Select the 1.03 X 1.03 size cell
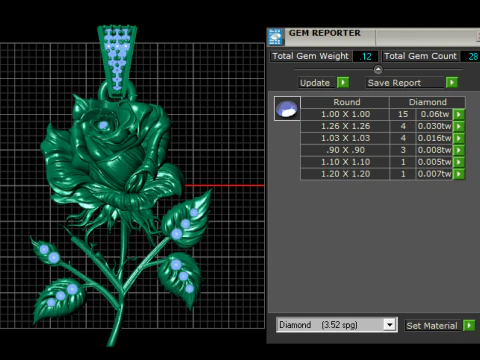The height and width of the screenshot is (360, 480). 345,138
